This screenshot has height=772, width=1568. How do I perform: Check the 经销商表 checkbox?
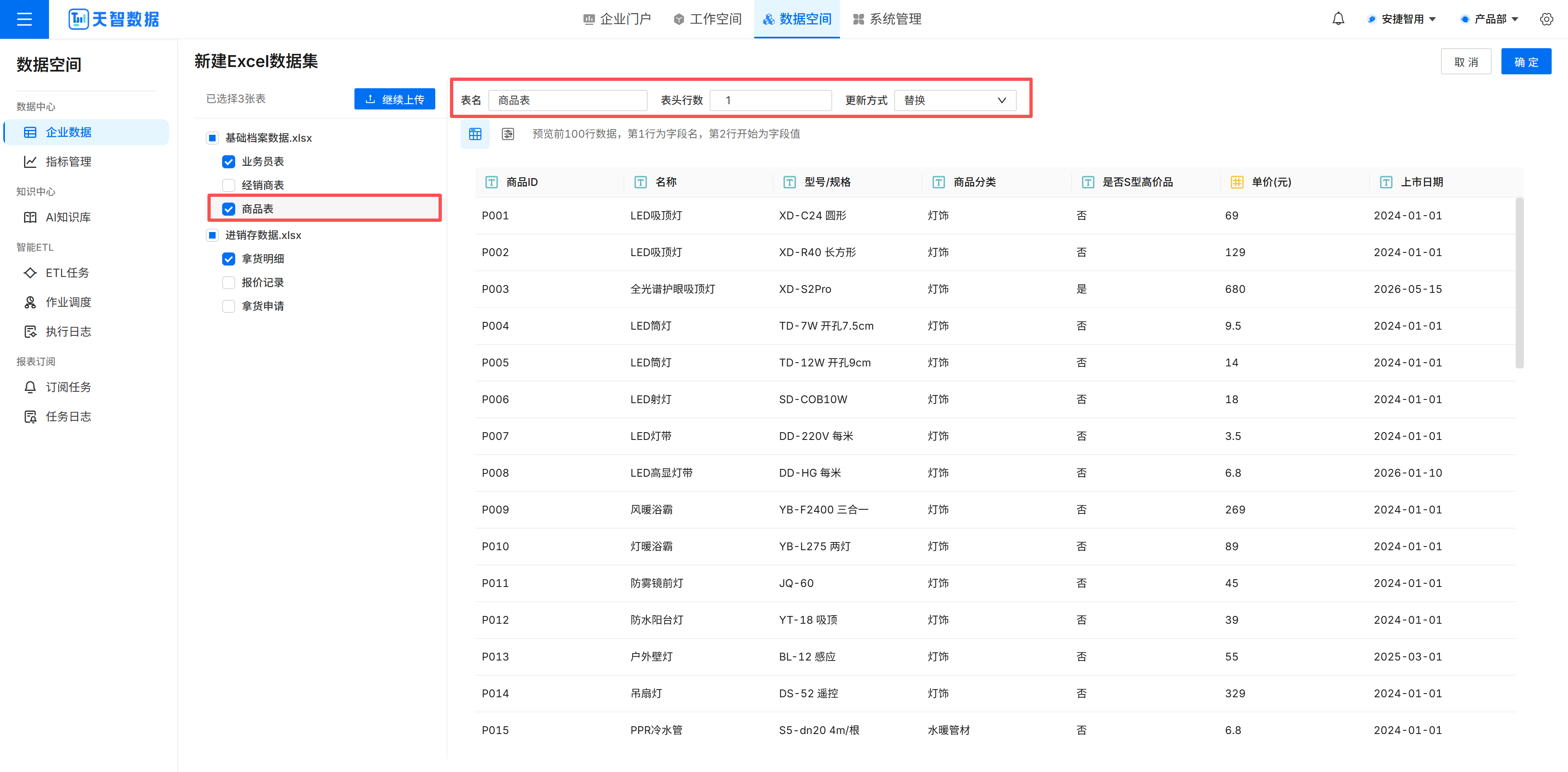(229, 185)
